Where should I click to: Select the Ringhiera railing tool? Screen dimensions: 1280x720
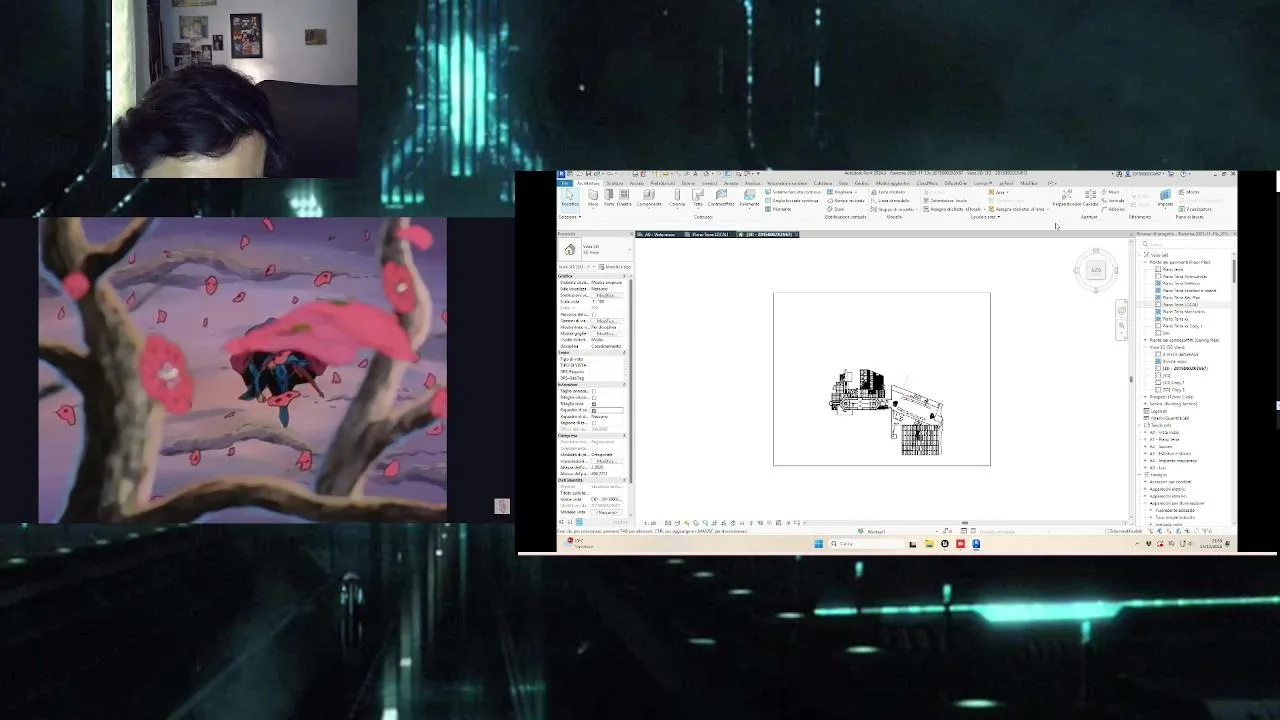pos(842,192)
